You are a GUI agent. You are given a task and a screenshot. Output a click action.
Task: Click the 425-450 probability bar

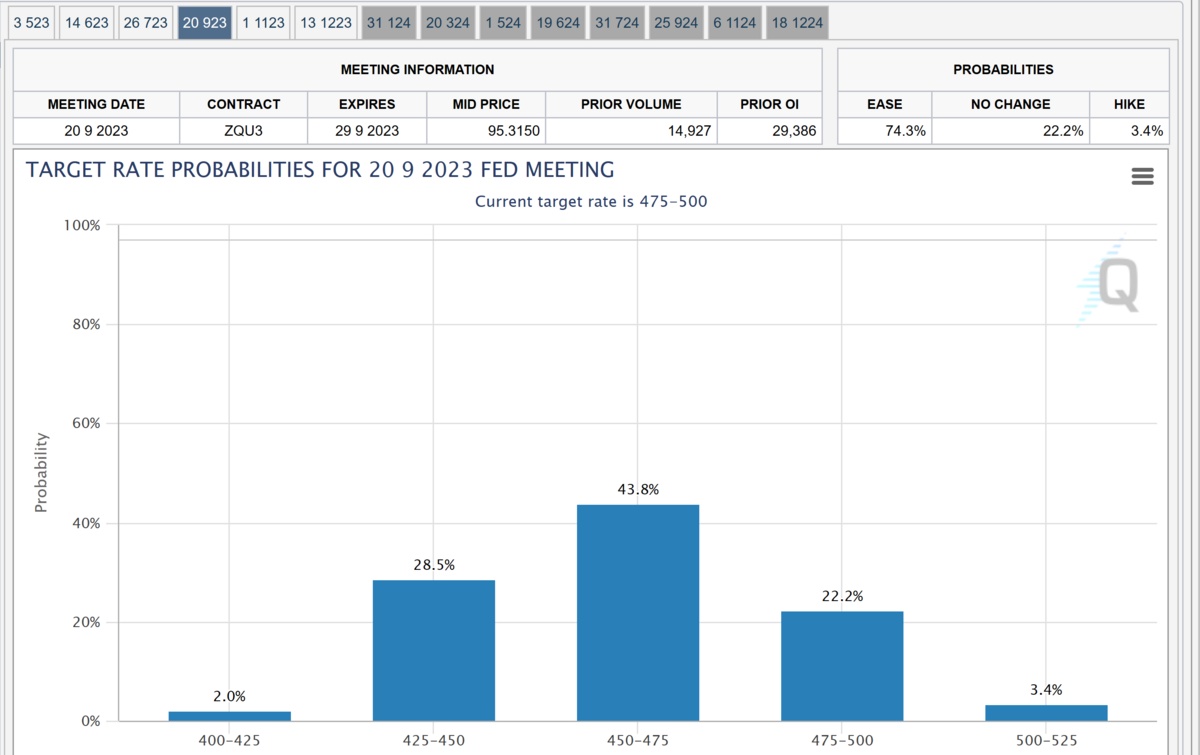click(x=434, y=650)
